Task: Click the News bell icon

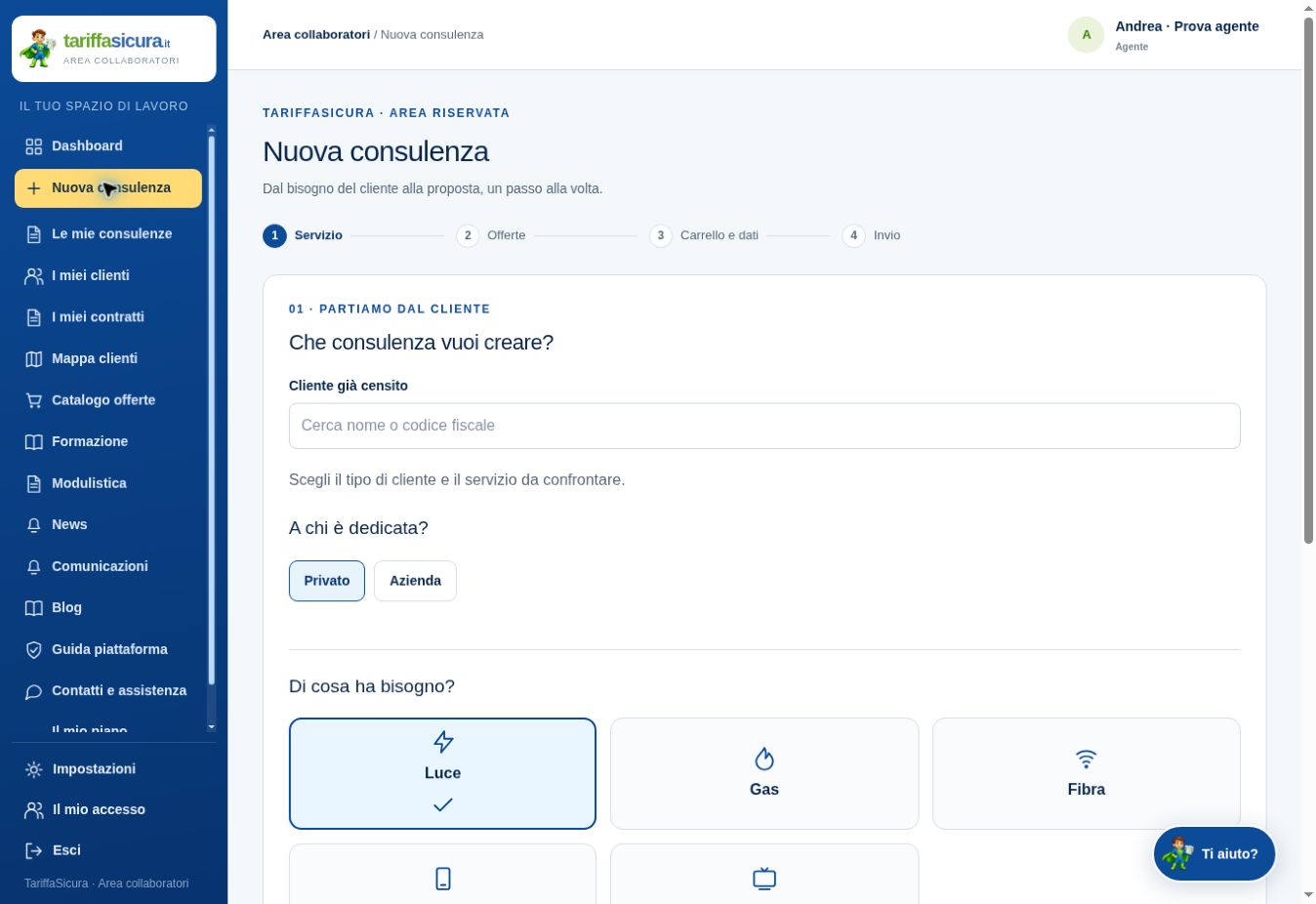Action: (34, 525)
